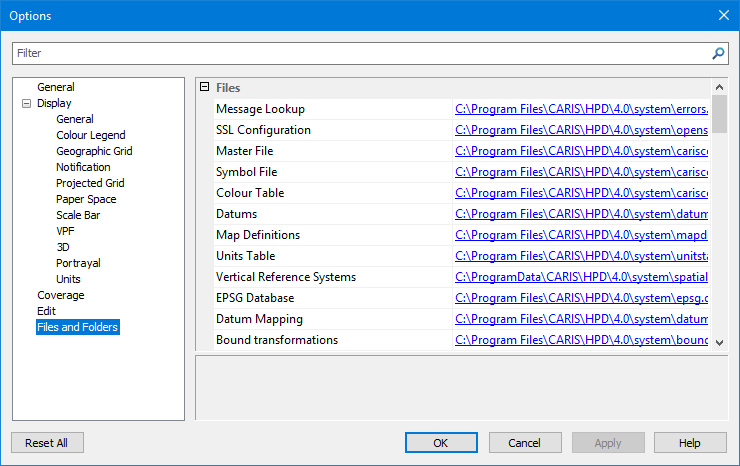
Task: Click the search magnifier icon in Filter box
Action: pos(717,53)
